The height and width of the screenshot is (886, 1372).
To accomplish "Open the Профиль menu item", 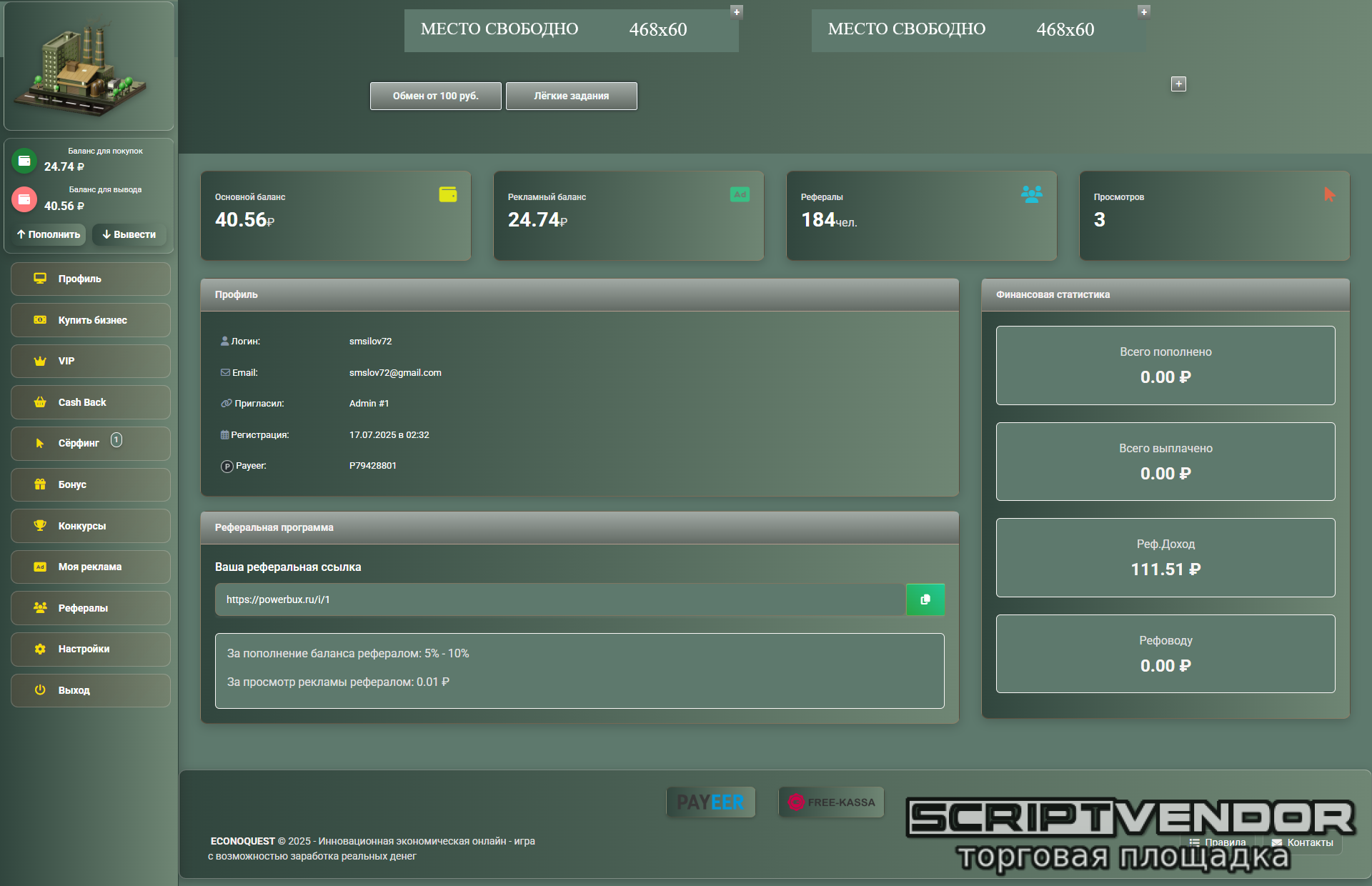I will [x=91, y=279].
